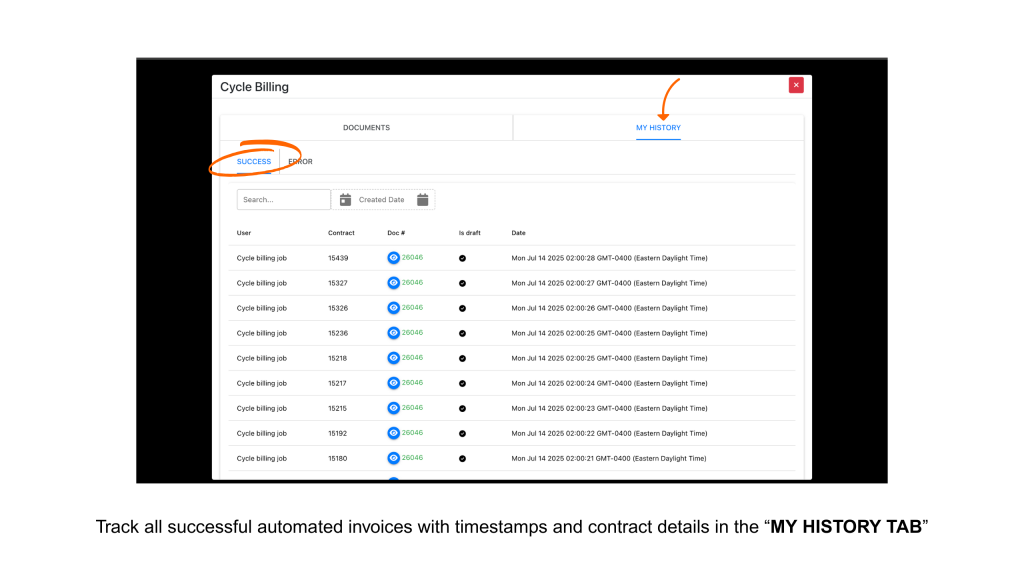The image size is (1024, 576).
Task: Click calendar icon right of Created Date
Action: (x=423, y=200)
